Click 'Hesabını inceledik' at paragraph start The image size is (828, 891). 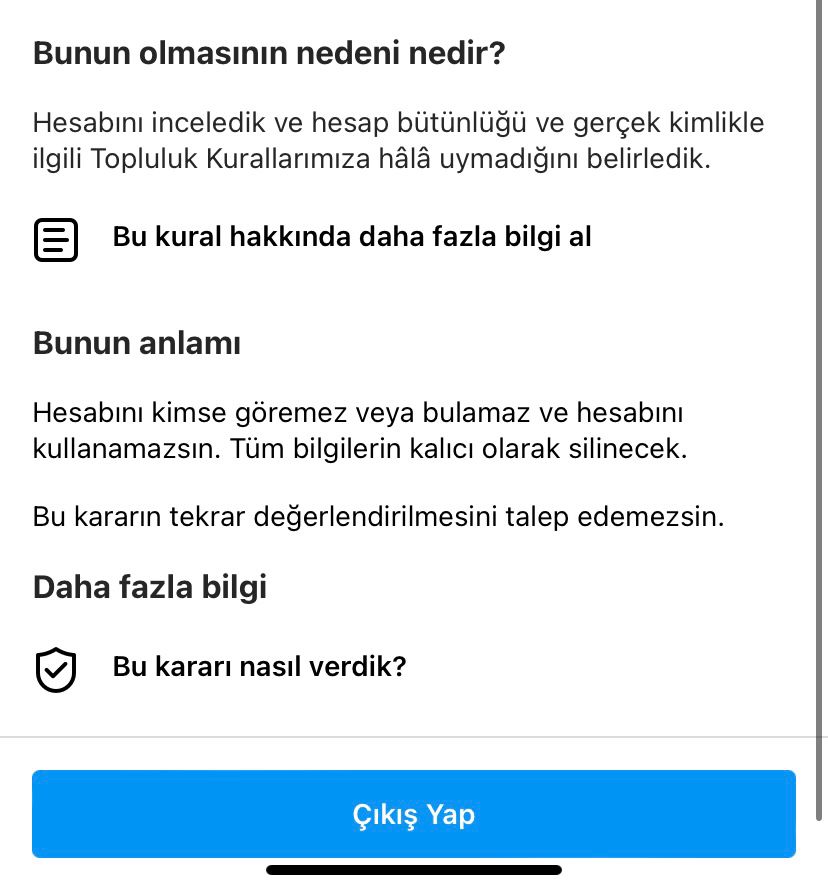[x=149, y=123]
